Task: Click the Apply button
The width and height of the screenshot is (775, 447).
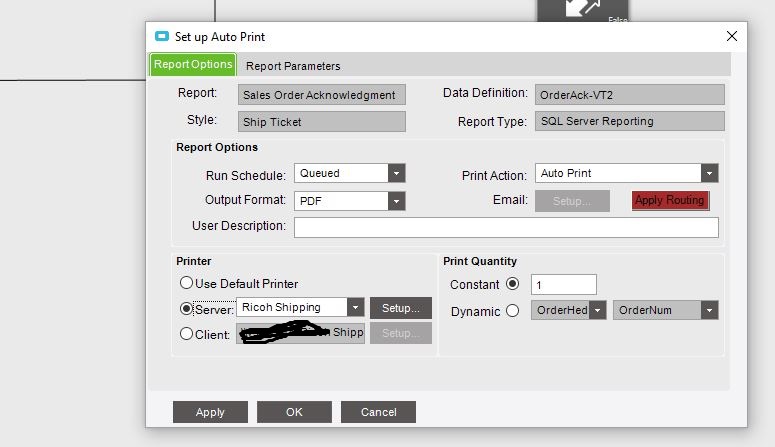Action: point(210,412)
